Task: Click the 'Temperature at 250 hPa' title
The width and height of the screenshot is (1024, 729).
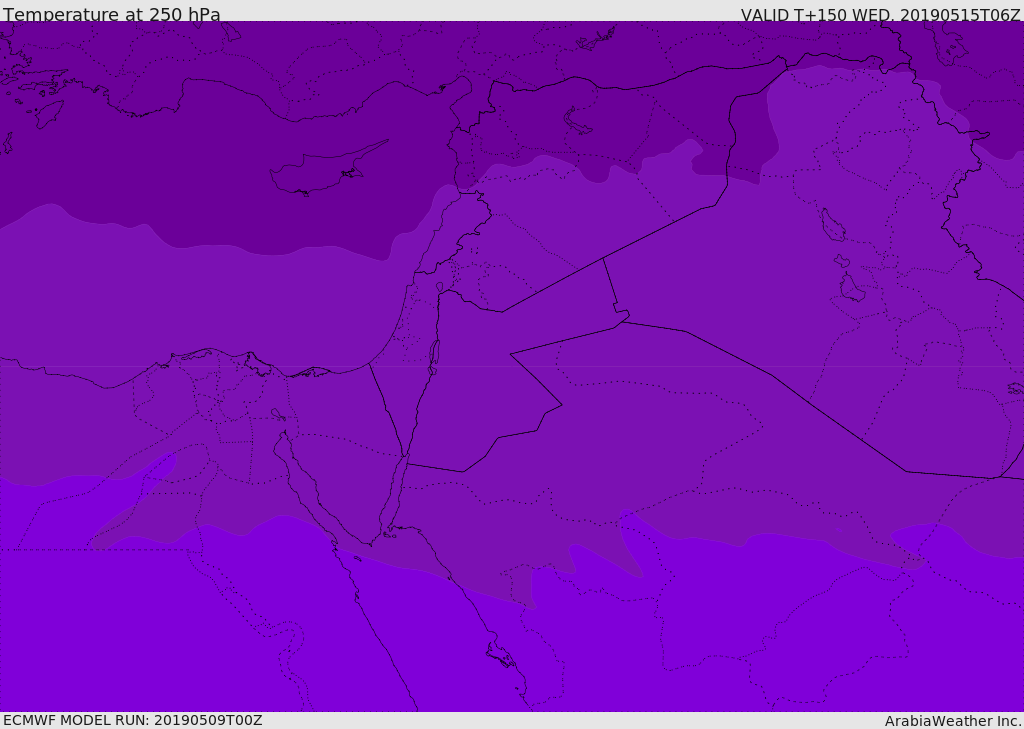Action: pos(112,14)
